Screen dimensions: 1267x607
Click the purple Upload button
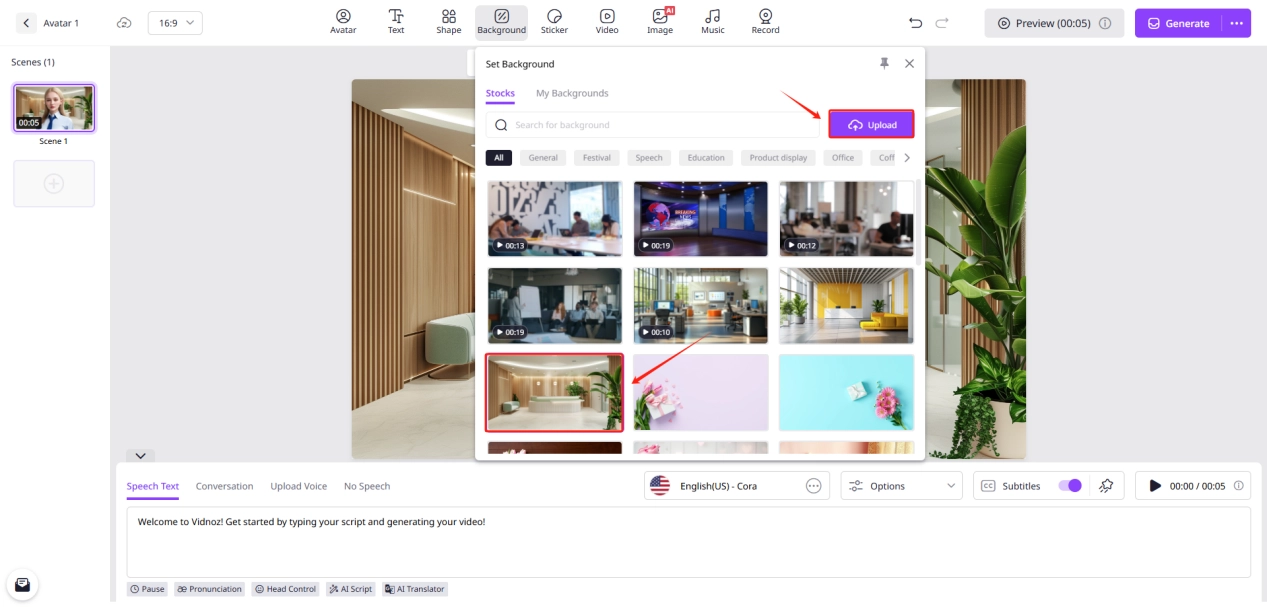(x=871, y=125)
